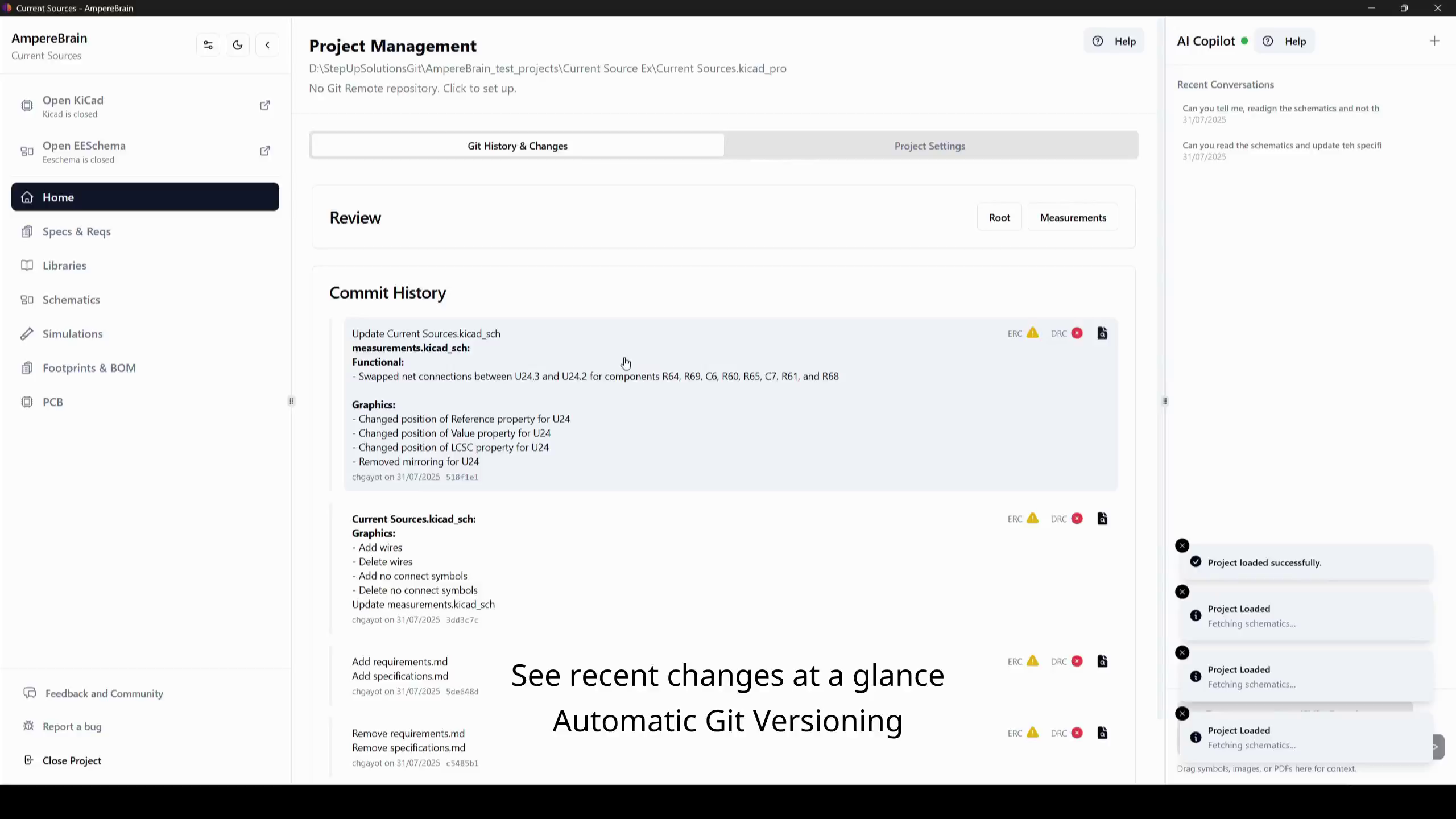Image resolution: width=1456 pixels, height=819 pixels.
Task: Review the Root schematic
Action: (x=999, y=217)
